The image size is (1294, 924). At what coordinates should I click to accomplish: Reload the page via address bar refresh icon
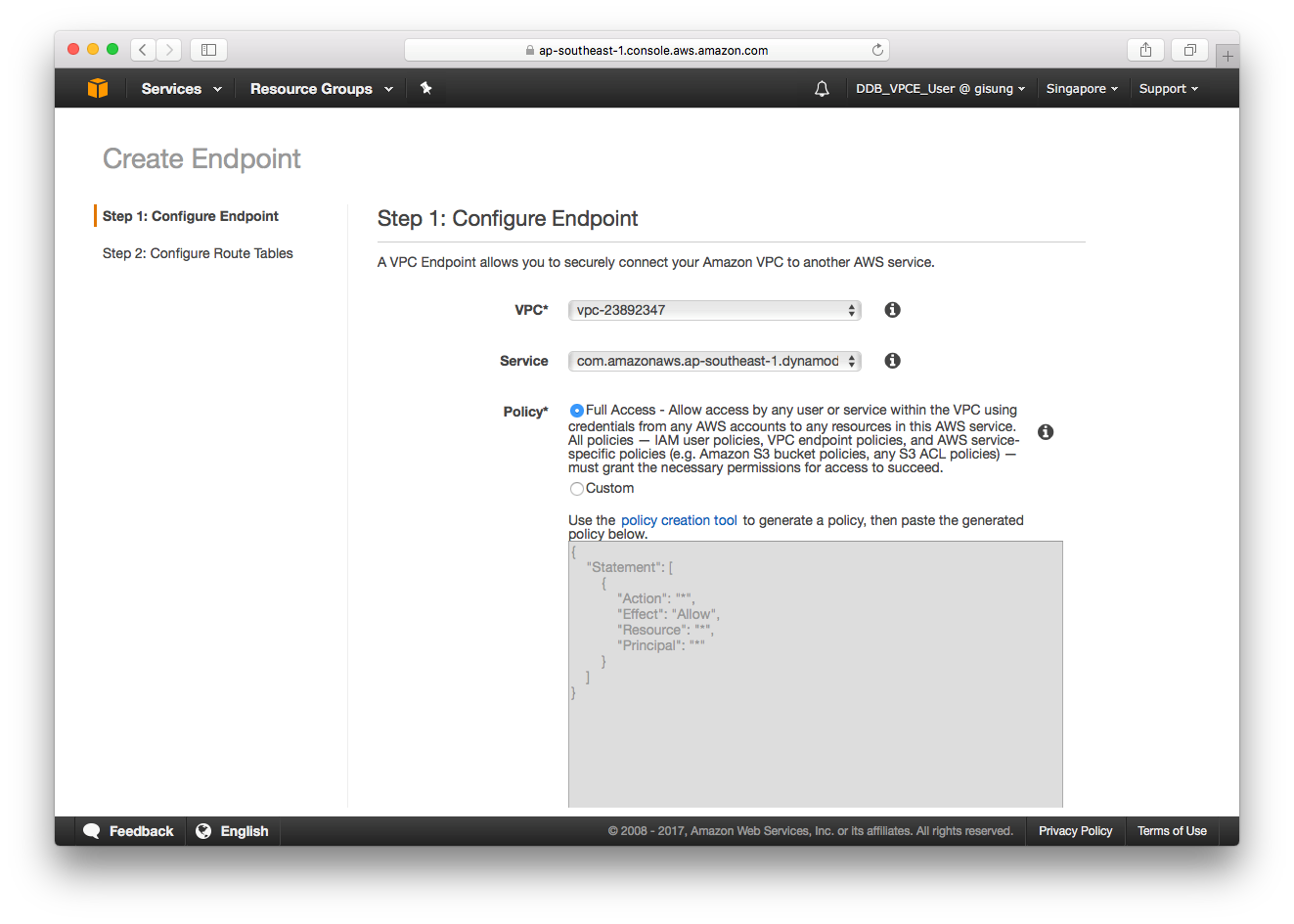[877, 49]
